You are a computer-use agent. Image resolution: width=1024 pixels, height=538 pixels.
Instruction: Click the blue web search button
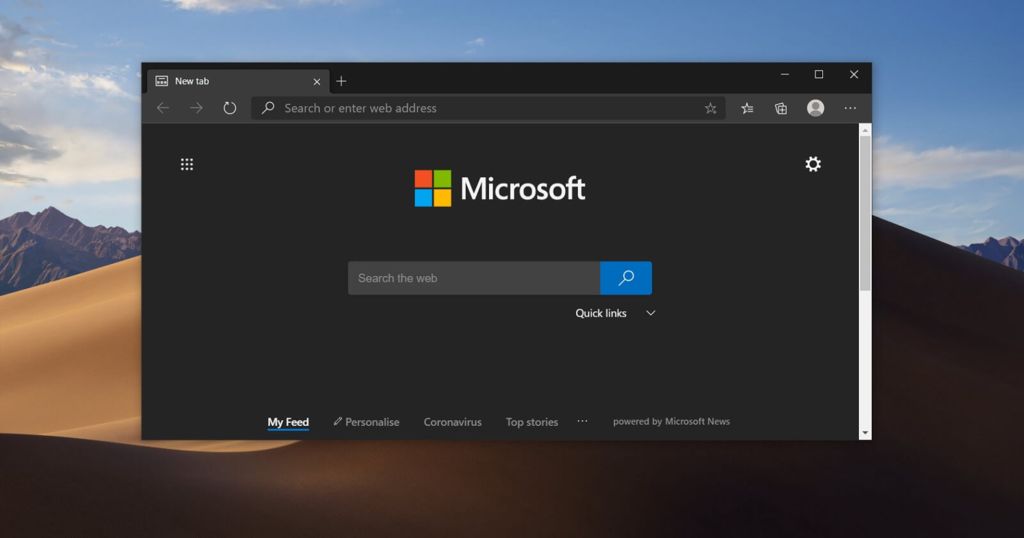(626, 278)
